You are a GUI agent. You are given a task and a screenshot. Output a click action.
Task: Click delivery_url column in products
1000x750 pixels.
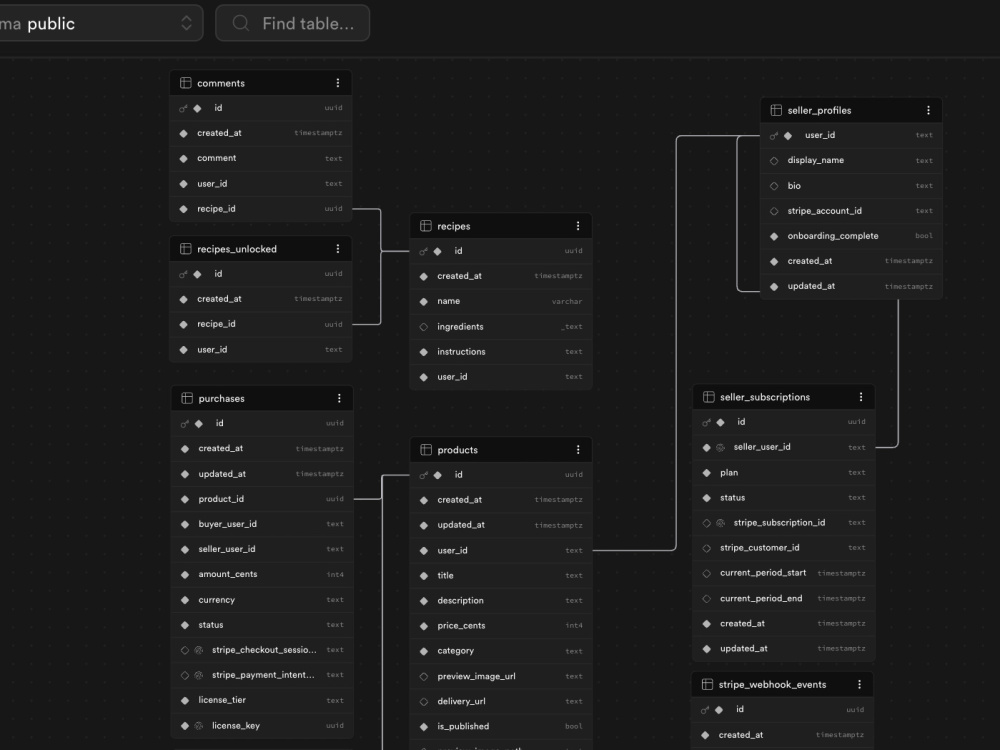coord(501,701)
